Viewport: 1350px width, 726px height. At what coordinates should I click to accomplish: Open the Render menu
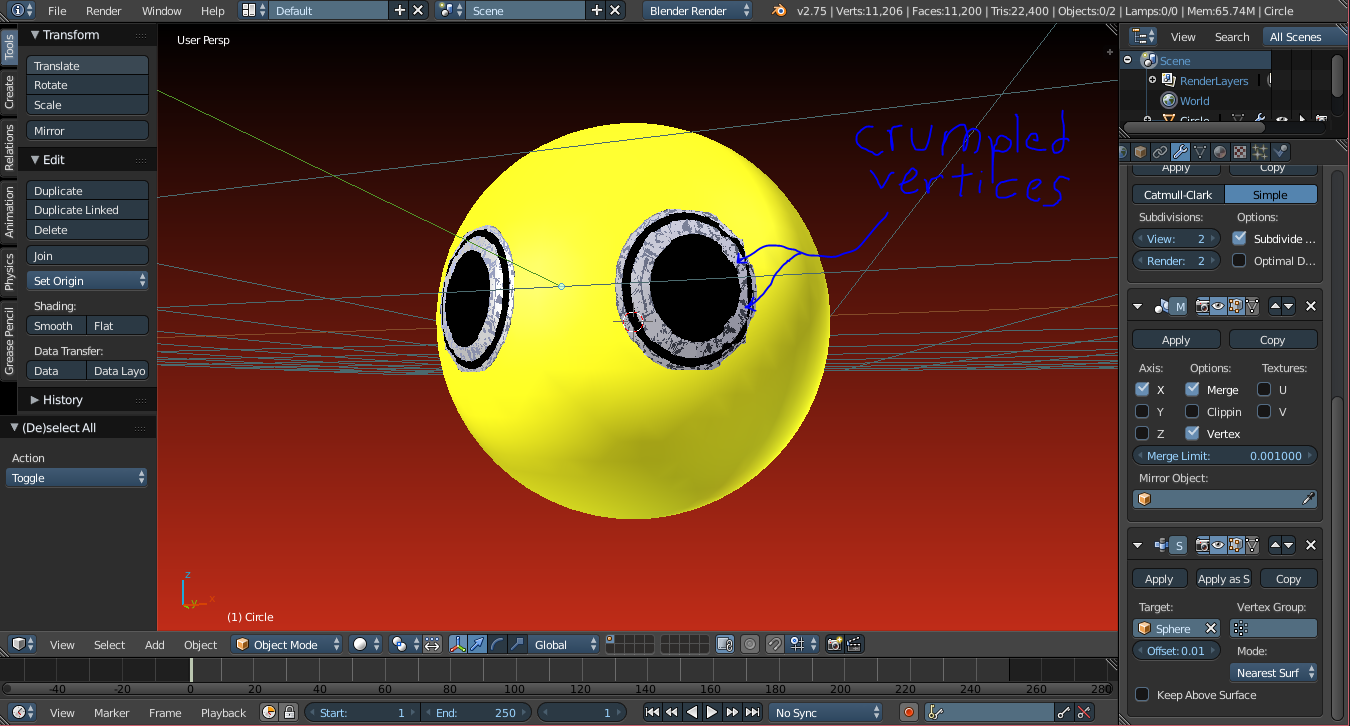coord(103,10)
